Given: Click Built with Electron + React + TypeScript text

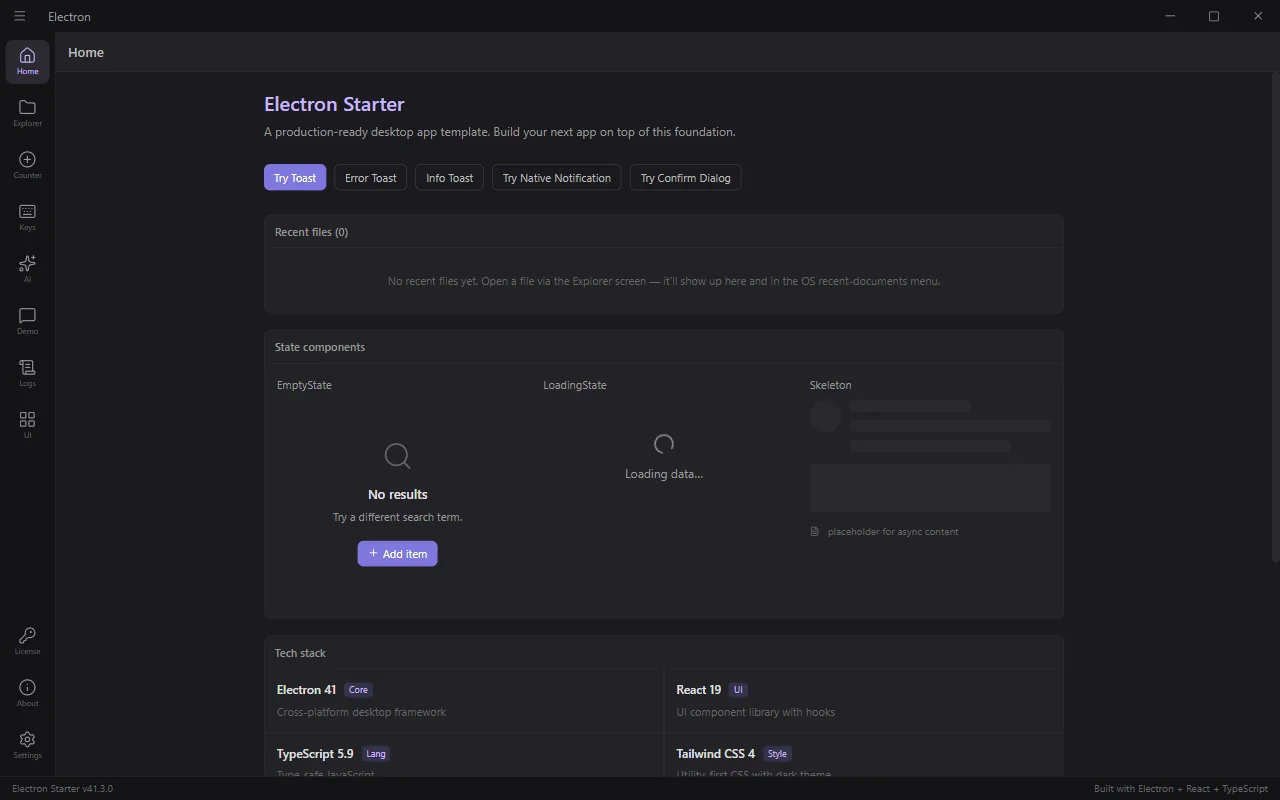Looking at the screenshot, I should click(x=1181, y=789).
